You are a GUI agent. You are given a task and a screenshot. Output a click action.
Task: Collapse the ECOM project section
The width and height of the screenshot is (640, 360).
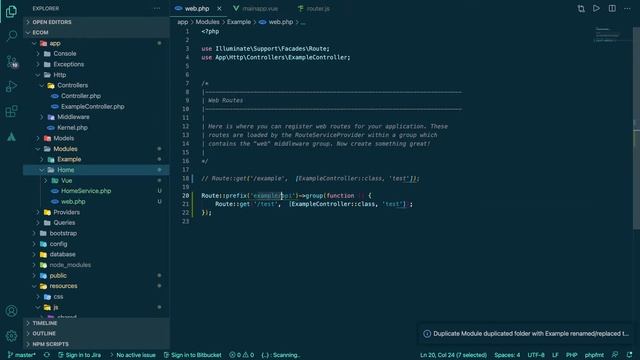click(96, 33)
